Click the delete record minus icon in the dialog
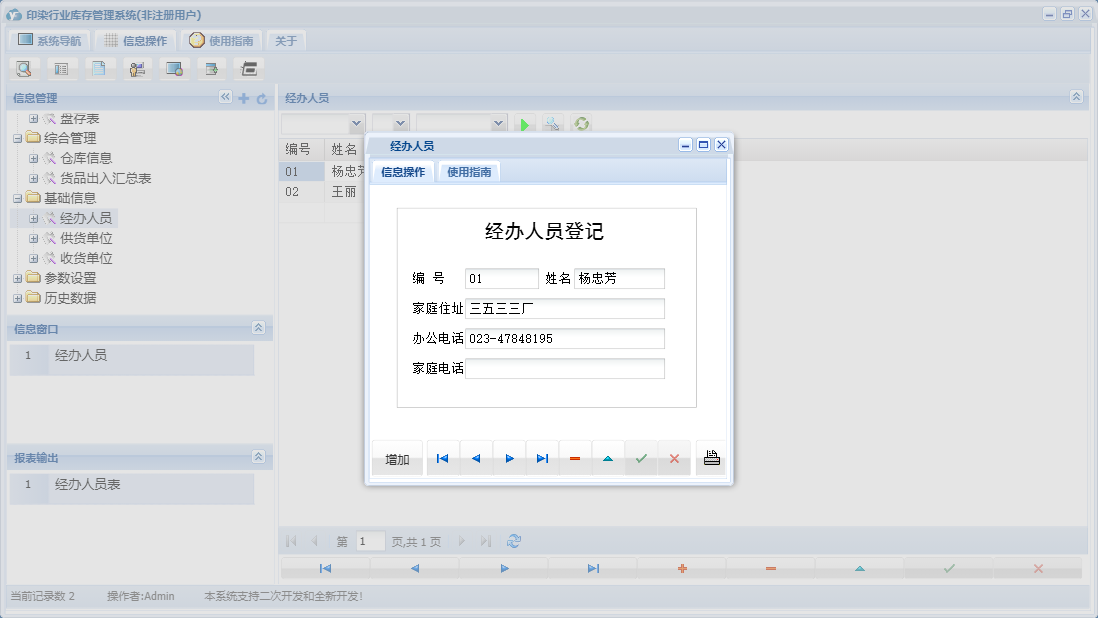This screenshot has height=618, width=1098. (576, 457)
